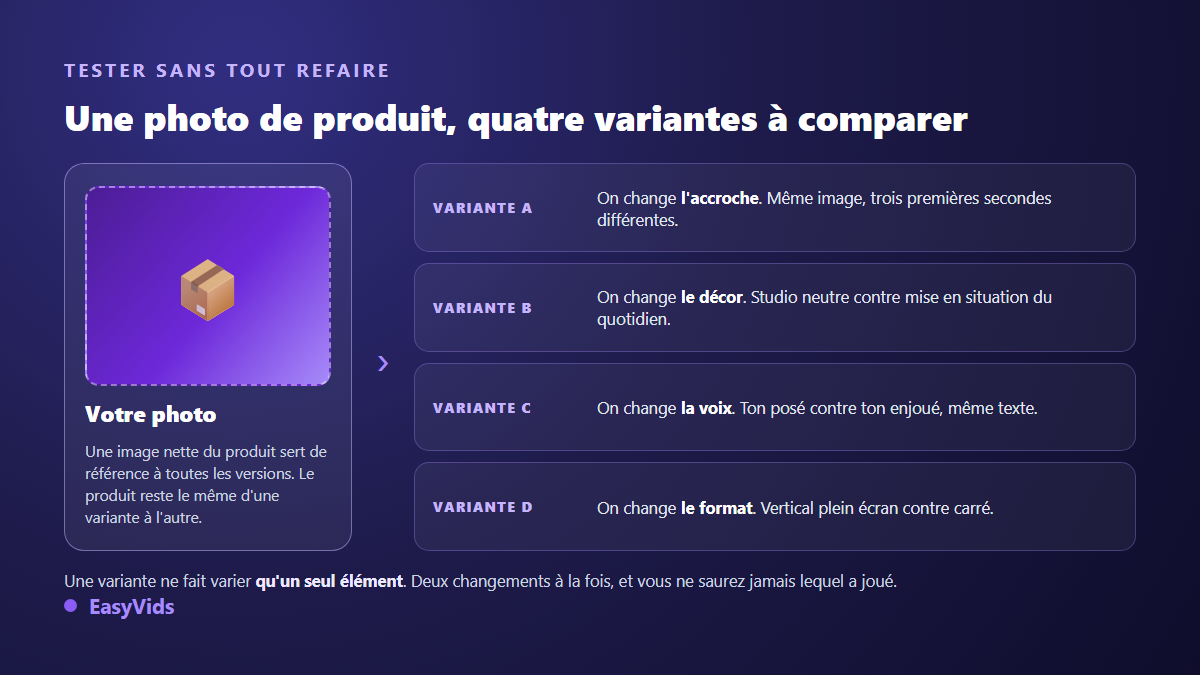
Task: Click the cardboard box package icon
Action: coord(207,291)
